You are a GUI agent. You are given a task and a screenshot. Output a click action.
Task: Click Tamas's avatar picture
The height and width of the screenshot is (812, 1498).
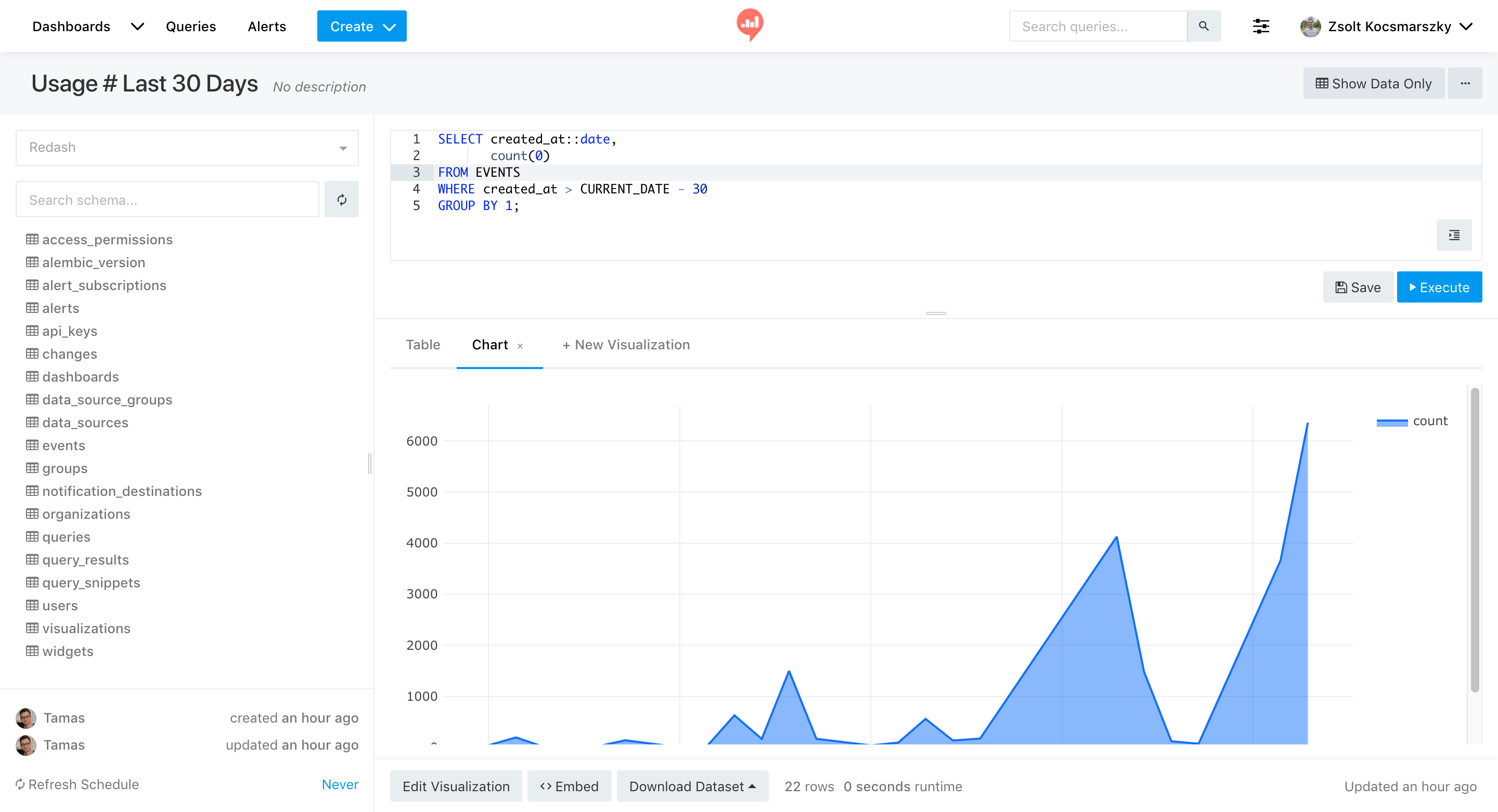point(25,718)
